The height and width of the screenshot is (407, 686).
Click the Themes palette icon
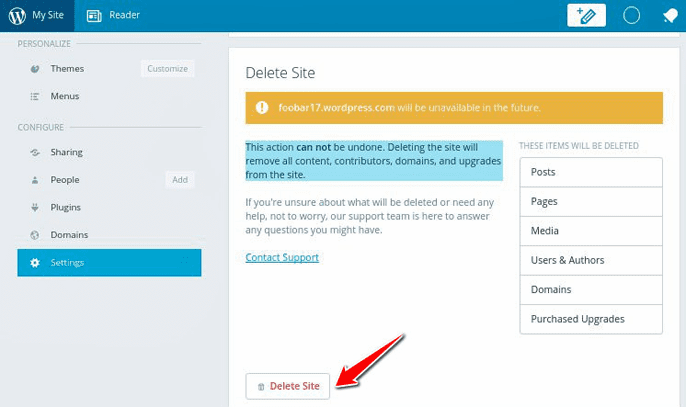35,69
